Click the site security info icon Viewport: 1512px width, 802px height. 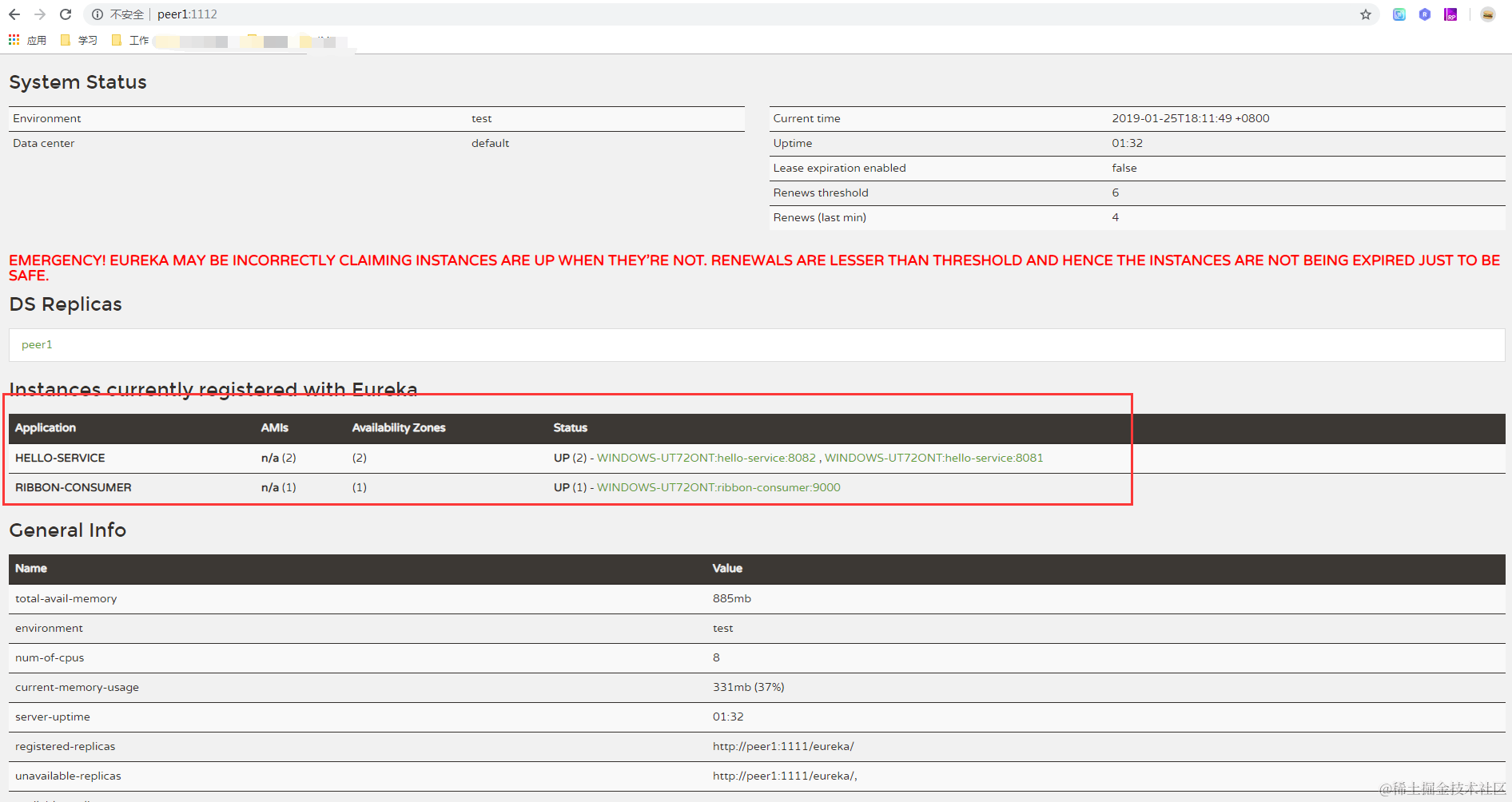click(97, 14)
